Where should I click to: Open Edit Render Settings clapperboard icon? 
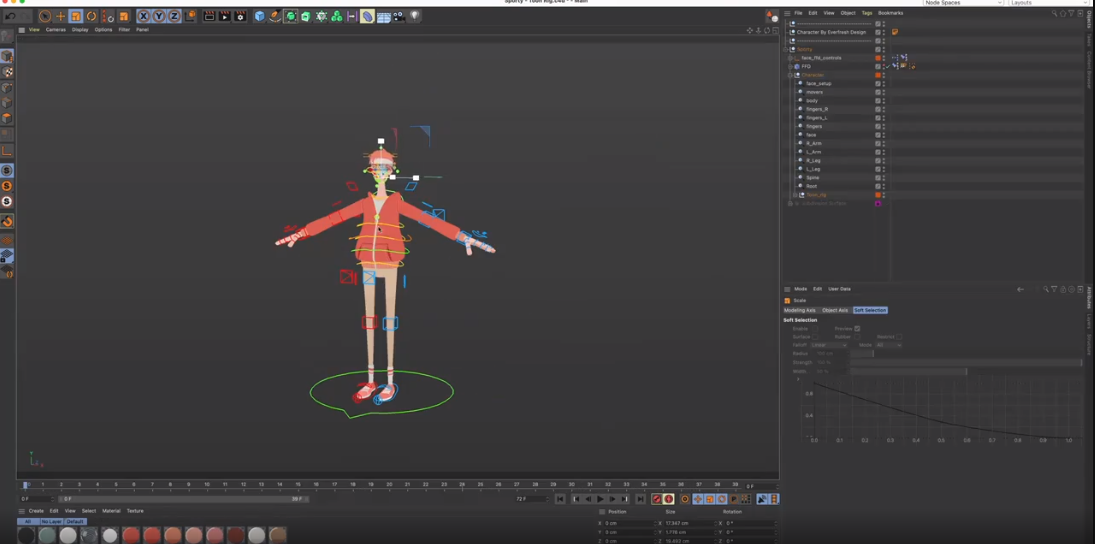240,16
